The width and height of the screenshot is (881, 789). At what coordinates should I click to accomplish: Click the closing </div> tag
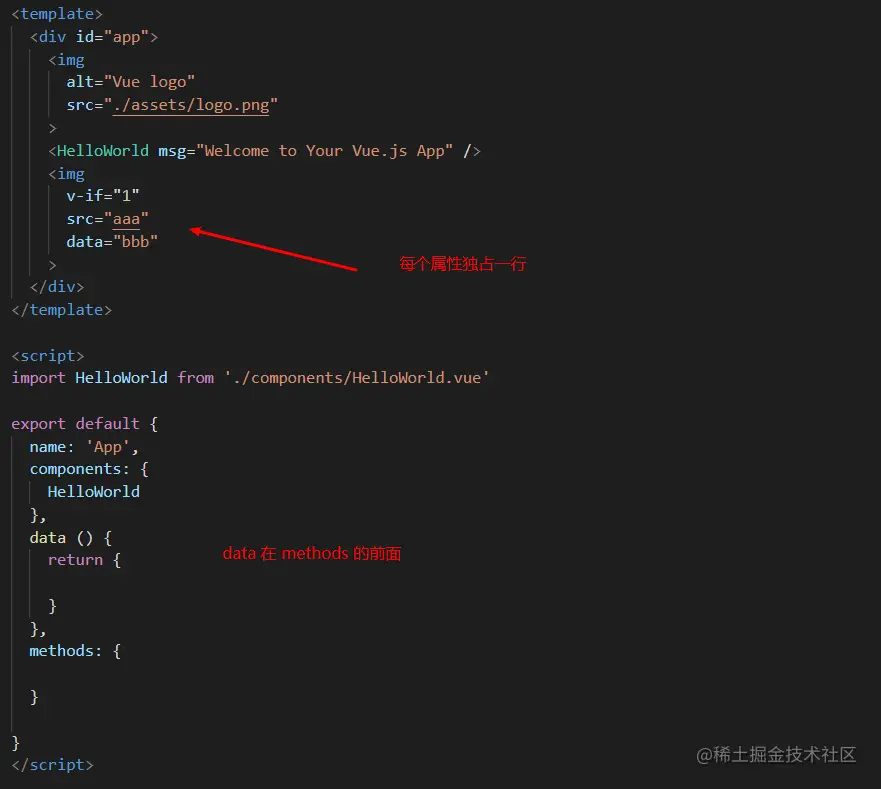click(x=57, y=287)
